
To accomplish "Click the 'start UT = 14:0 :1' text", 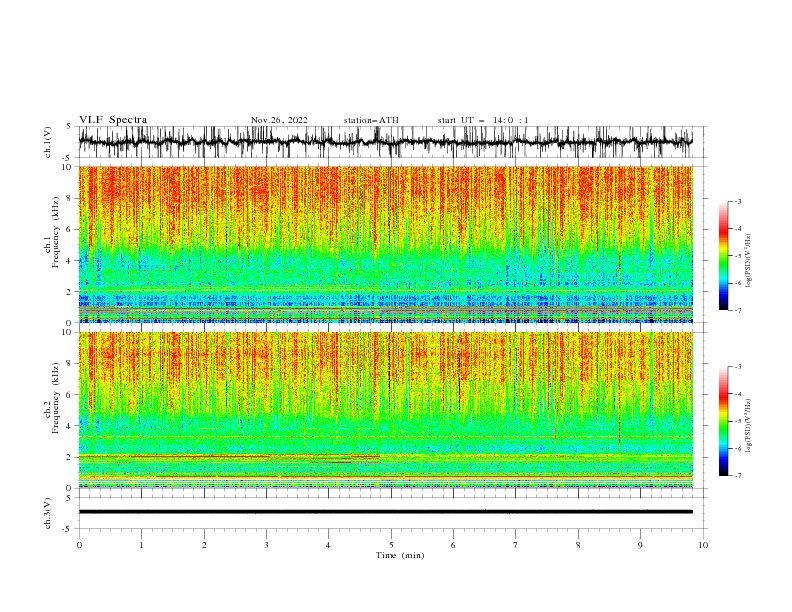I will 483,120.
